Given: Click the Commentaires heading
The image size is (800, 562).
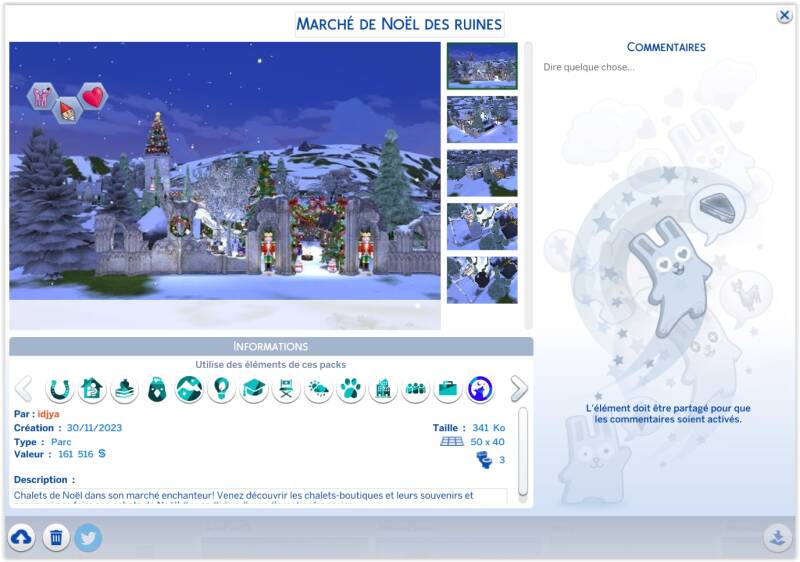Looking at the screenshot, I should (x=666, y=47).
